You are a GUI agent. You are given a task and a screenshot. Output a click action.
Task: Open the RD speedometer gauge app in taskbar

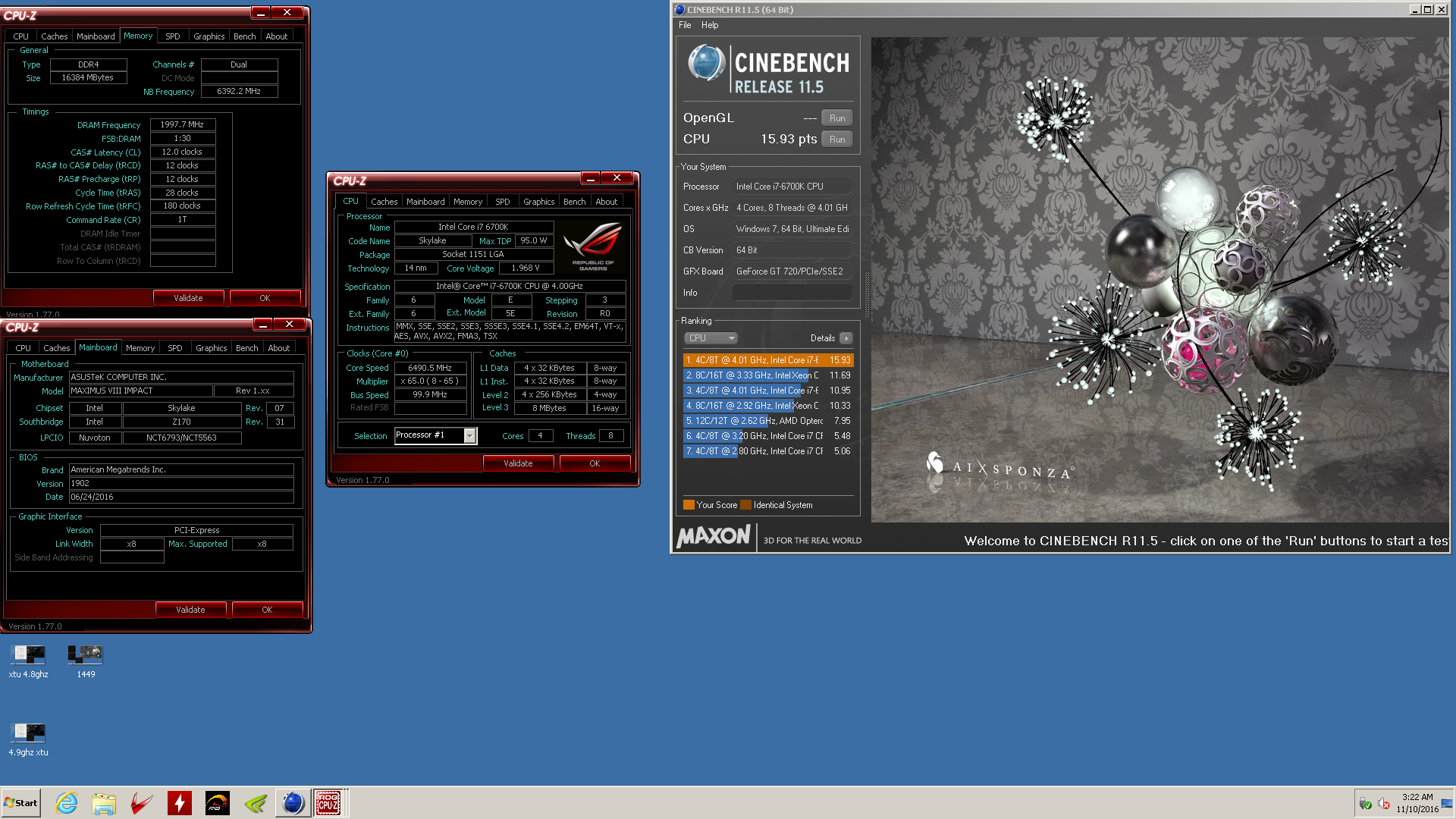click(x=218, y=802)
